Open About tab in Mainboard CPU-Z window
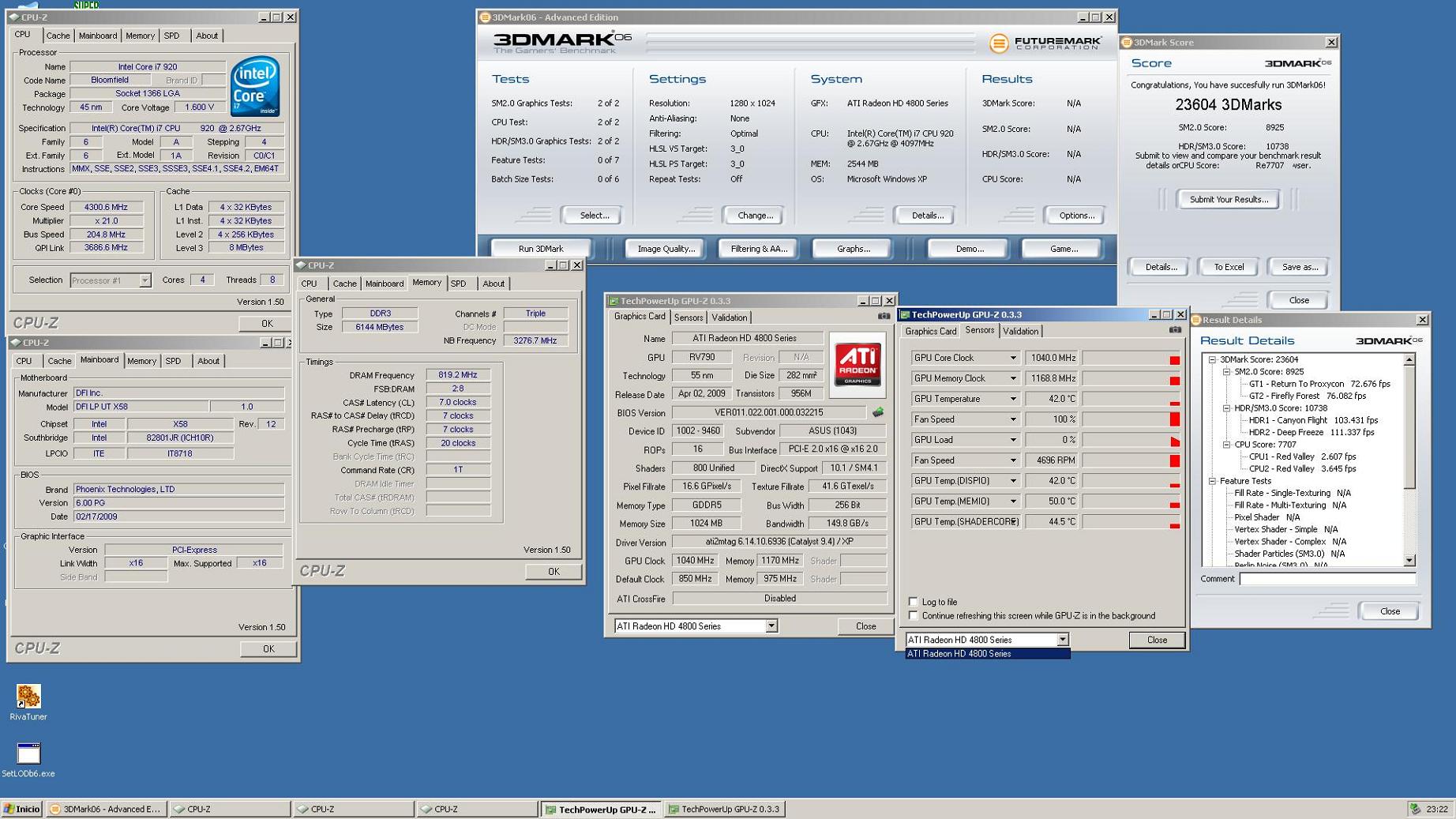The image size is (1456, 819). [208, 361]
